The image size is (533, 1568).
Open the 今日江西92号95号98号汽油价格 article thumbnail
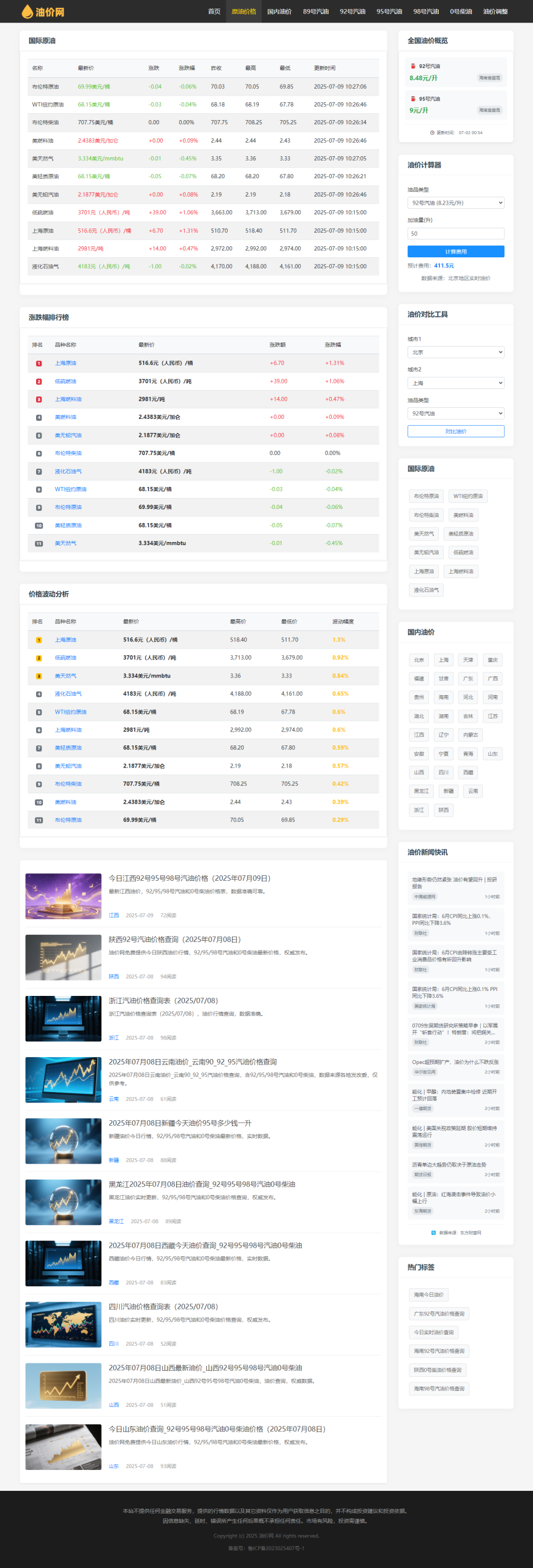coord(63,896)
